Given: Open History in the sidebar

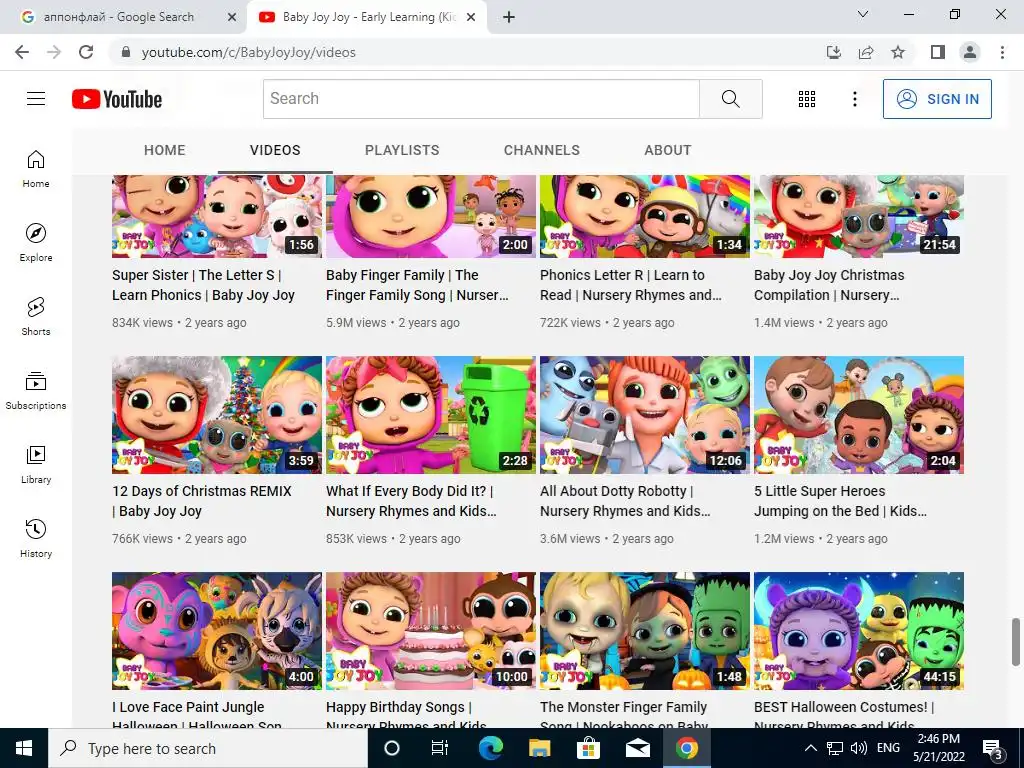Looking at the screenshot, I should point(36,538).
